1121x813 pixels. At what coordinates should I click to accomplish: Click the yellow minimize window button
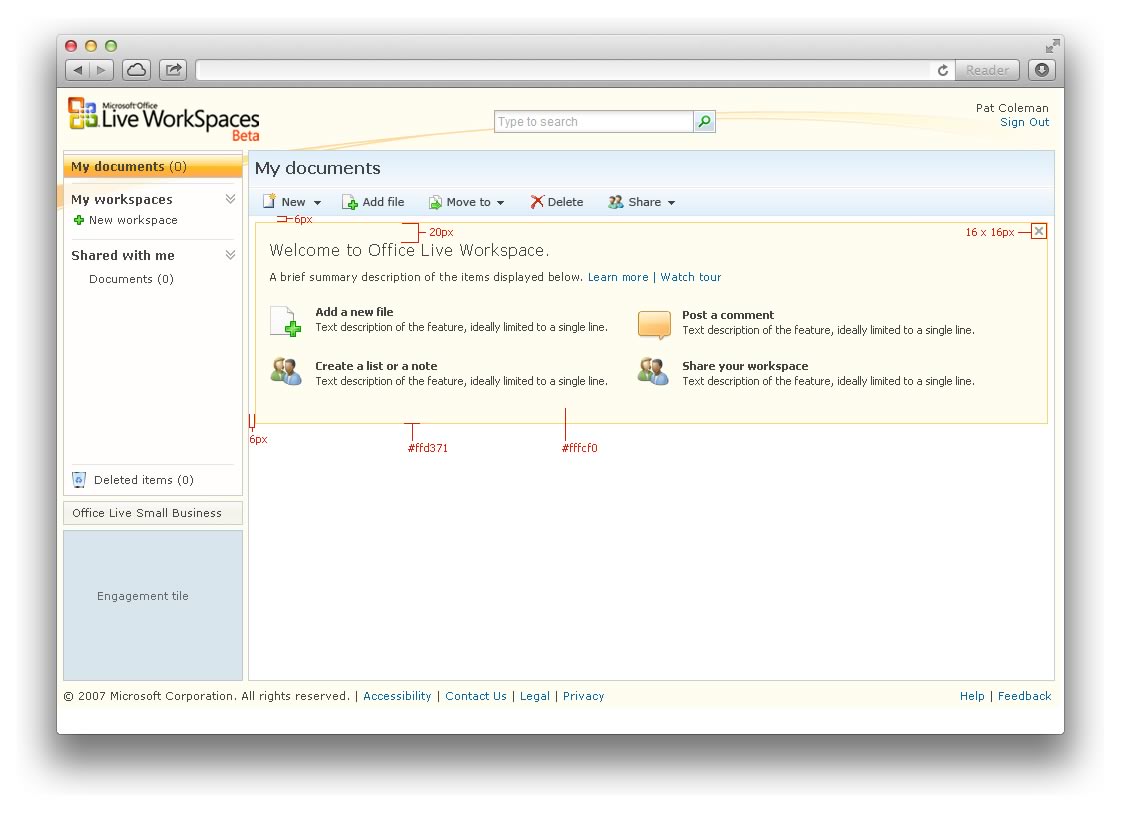(91, 46)
